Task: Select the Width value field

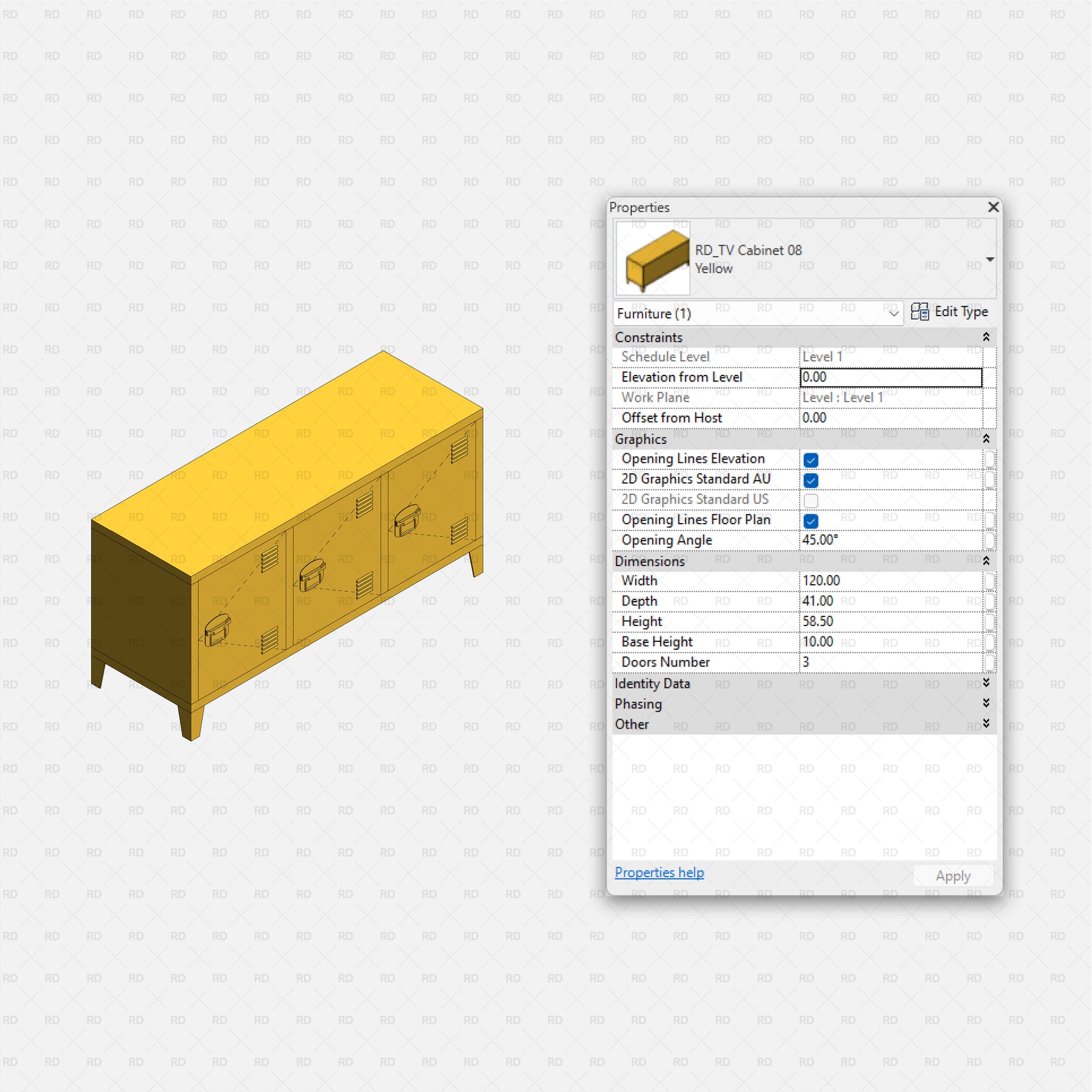Action: [890, 581]
